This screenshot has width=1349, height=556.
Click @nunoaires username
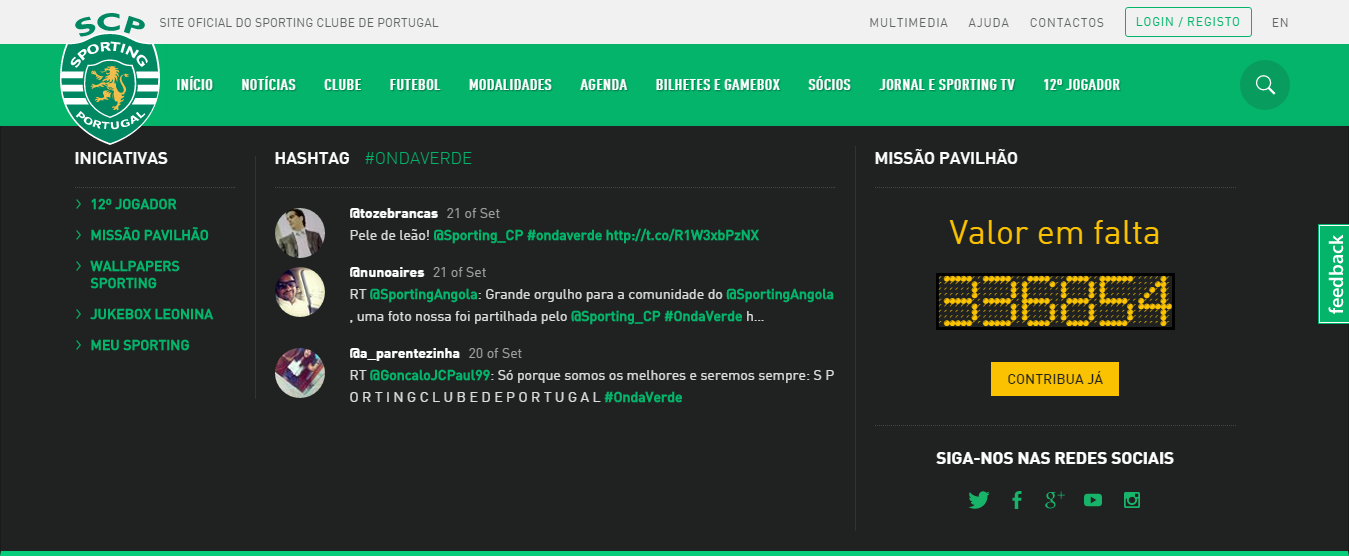(387, 272)
